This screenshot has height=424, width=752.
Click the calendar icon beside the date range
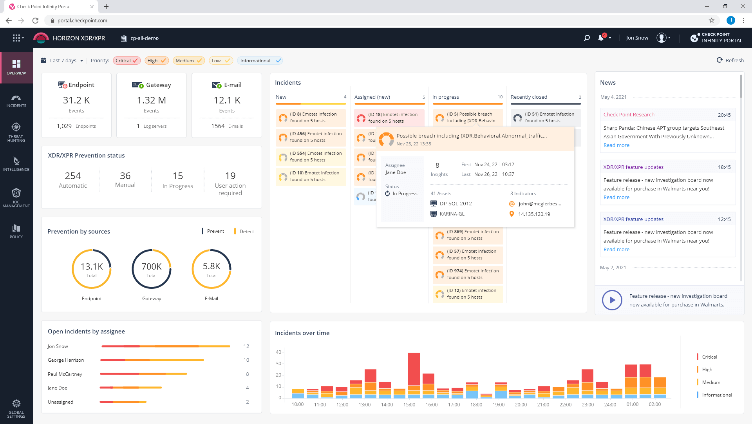point(44,60)
